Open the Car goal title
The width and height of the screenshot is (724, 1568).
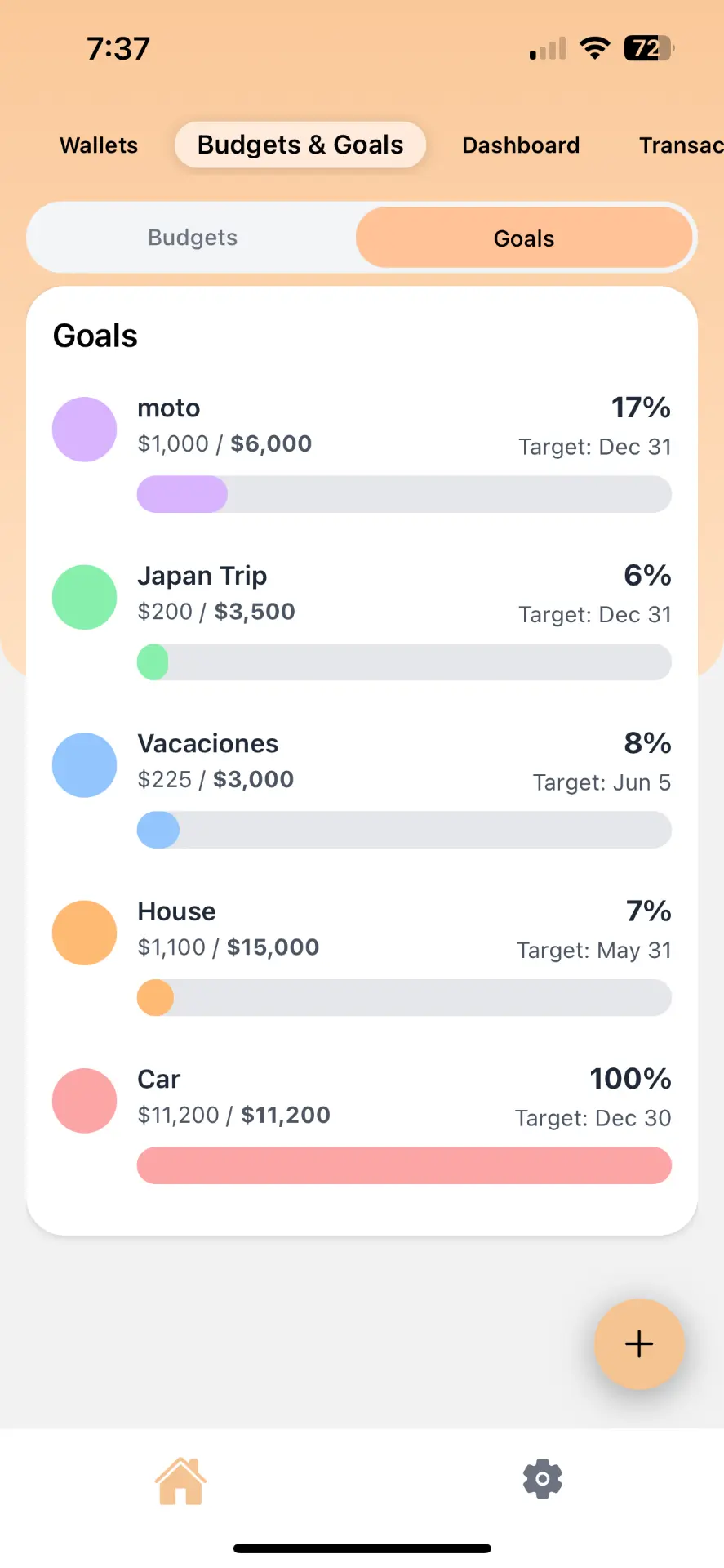click(x=159, y=1079)
